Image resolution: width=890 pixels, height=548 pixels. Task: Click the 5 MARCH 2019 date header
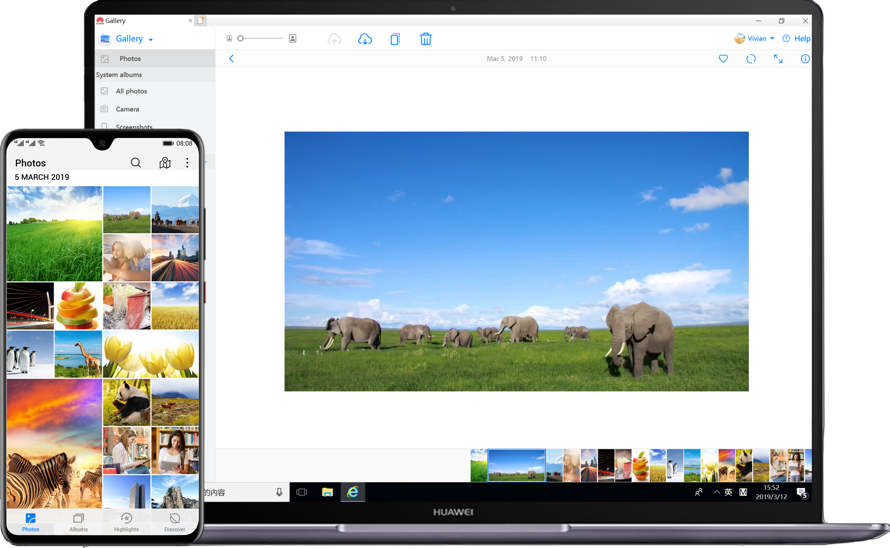point(42,177)
